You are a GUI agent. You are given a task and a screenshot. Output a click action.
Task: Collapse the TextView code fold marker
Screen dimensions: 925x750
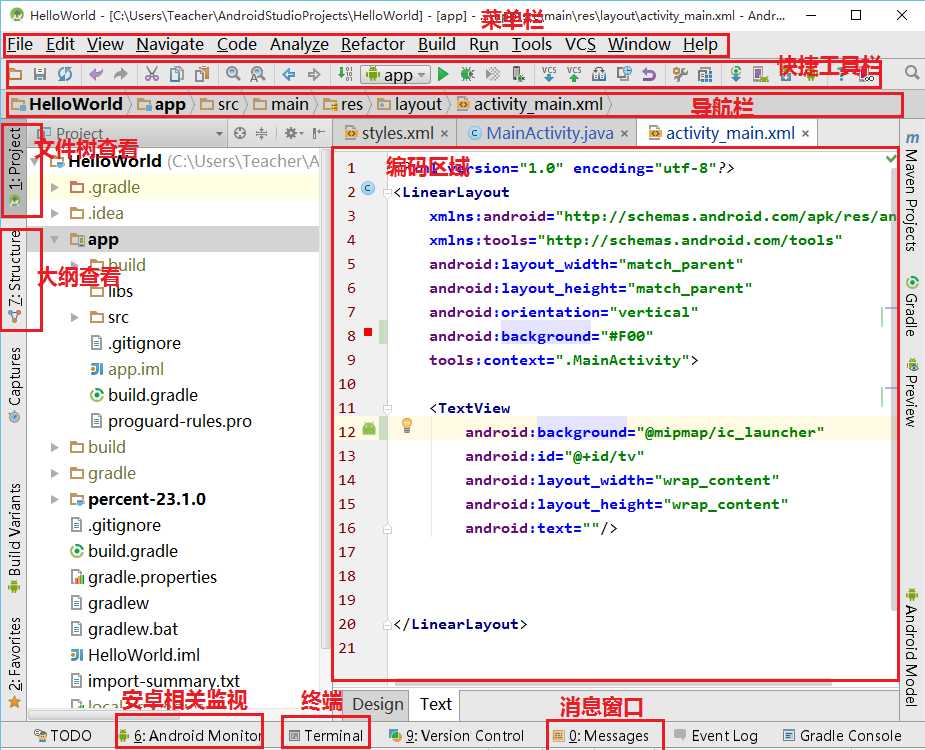pos(387,408)
